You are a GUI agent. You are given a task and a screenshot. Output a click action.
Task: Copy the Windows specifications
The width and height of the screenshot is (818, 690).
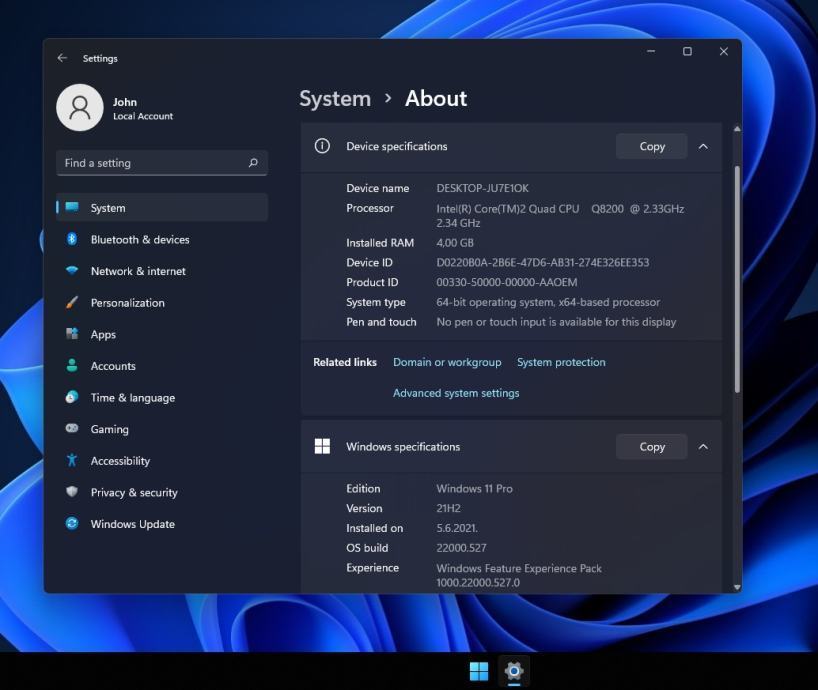point(651,447)
